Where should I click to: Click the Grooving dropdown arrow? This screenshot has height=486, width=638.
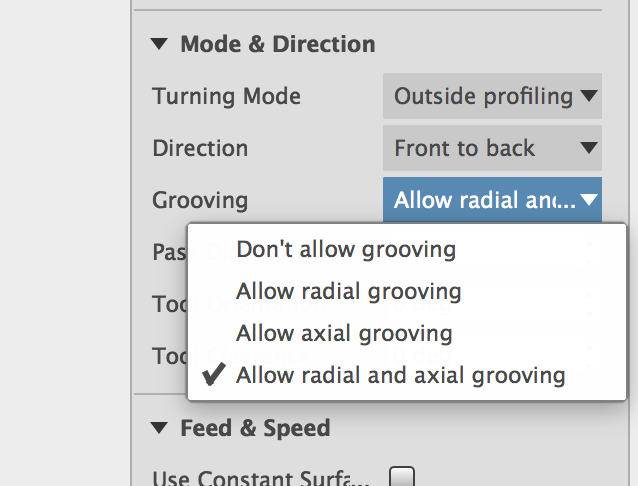(588, 200)
